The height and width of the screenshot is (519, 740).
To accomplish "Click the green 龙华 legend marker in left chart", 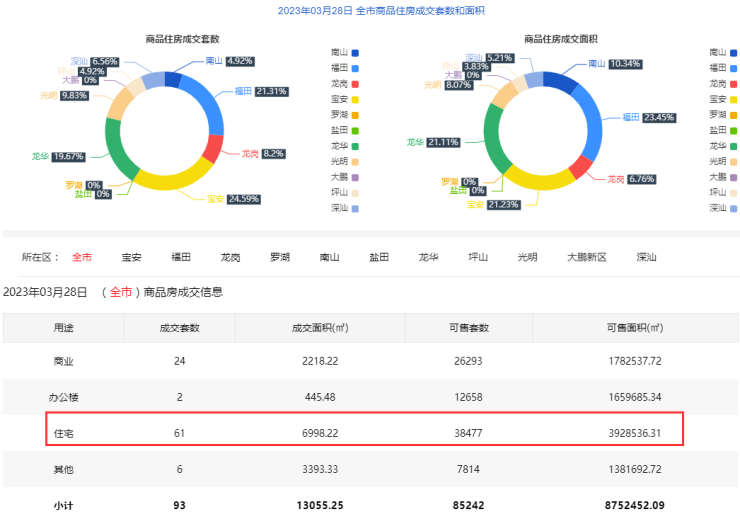I will click(355, 146).
